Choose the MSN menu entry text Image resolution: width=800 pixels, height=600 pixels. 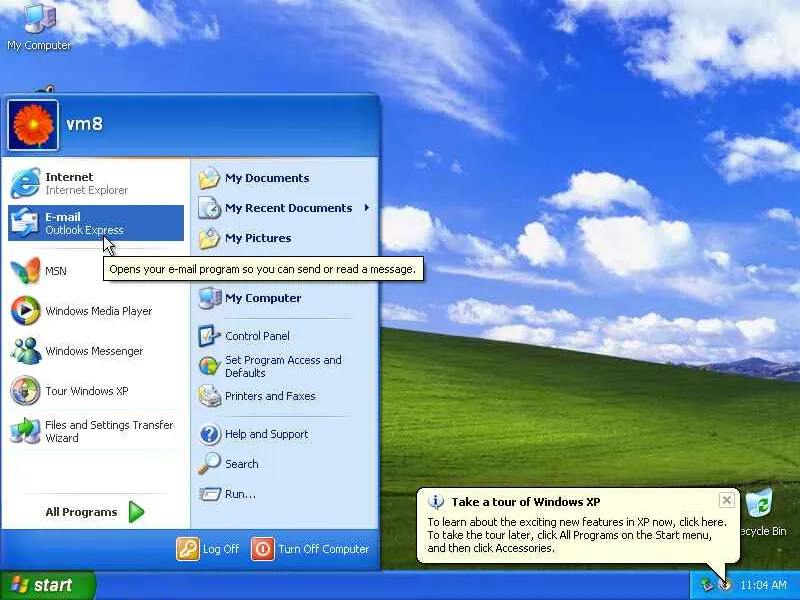pos(56,271)
